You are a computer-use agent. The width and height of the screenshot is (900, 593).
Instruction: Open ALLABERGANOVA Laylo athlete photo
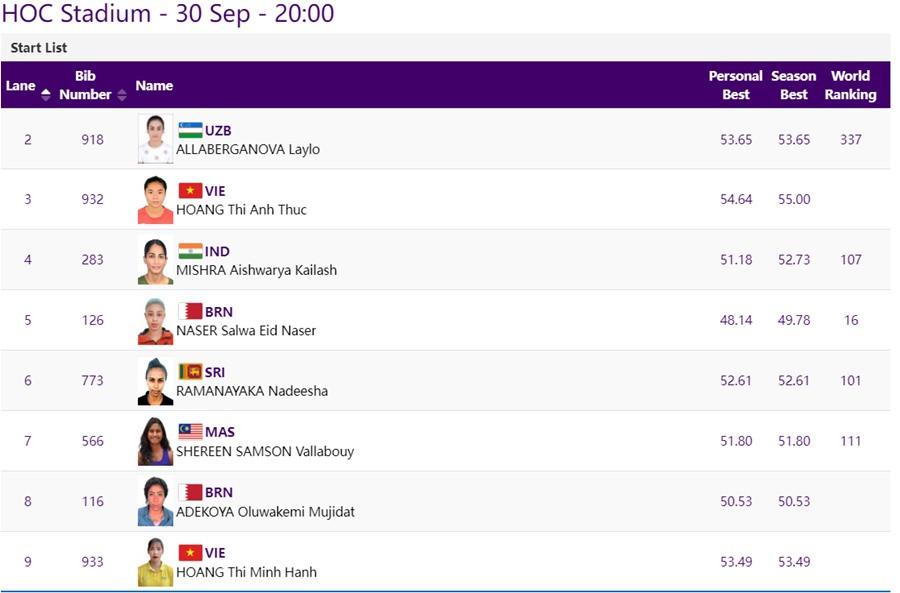coord(155,139)
